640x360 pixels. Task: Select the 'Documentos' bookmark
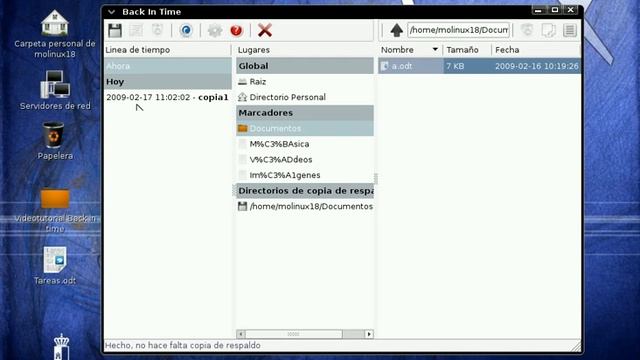[305, 128]
